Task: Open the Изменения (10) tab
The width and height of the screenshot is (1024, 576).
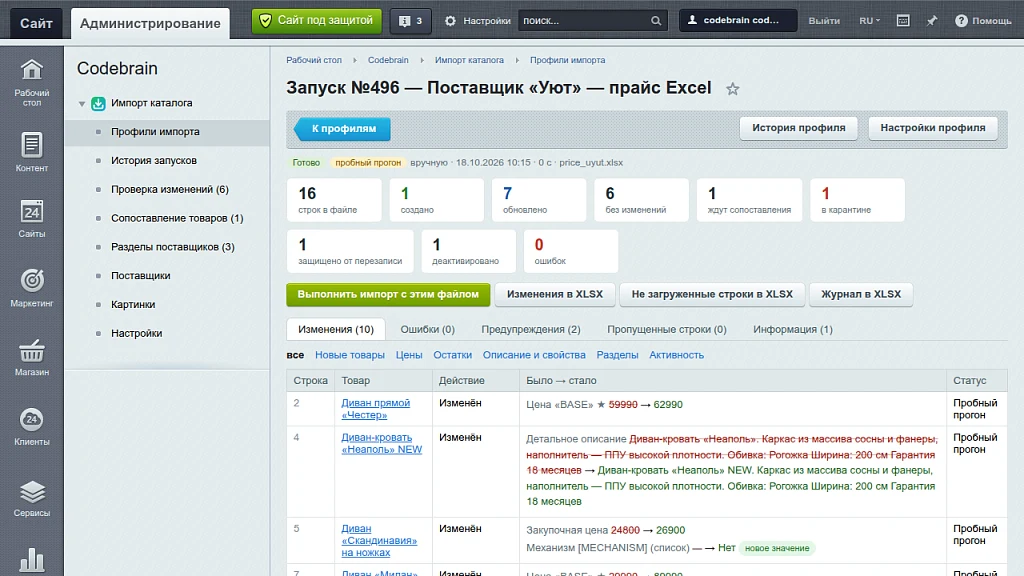Action: [x=336, y=329]
